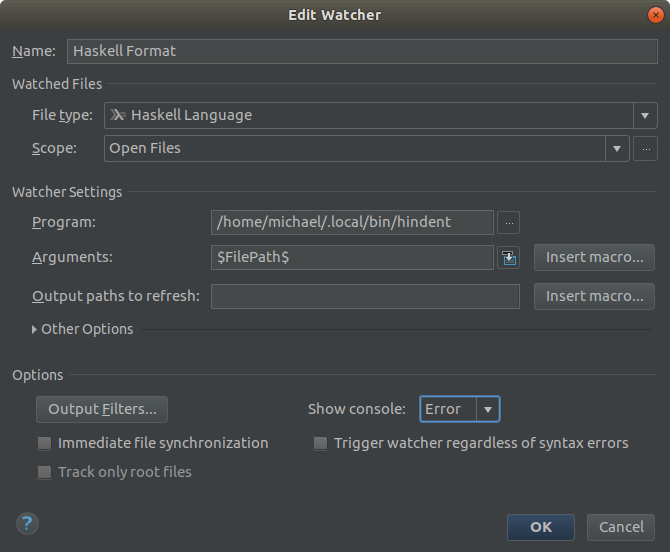
Task: Click the OK button
Action: [x=541, y=527]
